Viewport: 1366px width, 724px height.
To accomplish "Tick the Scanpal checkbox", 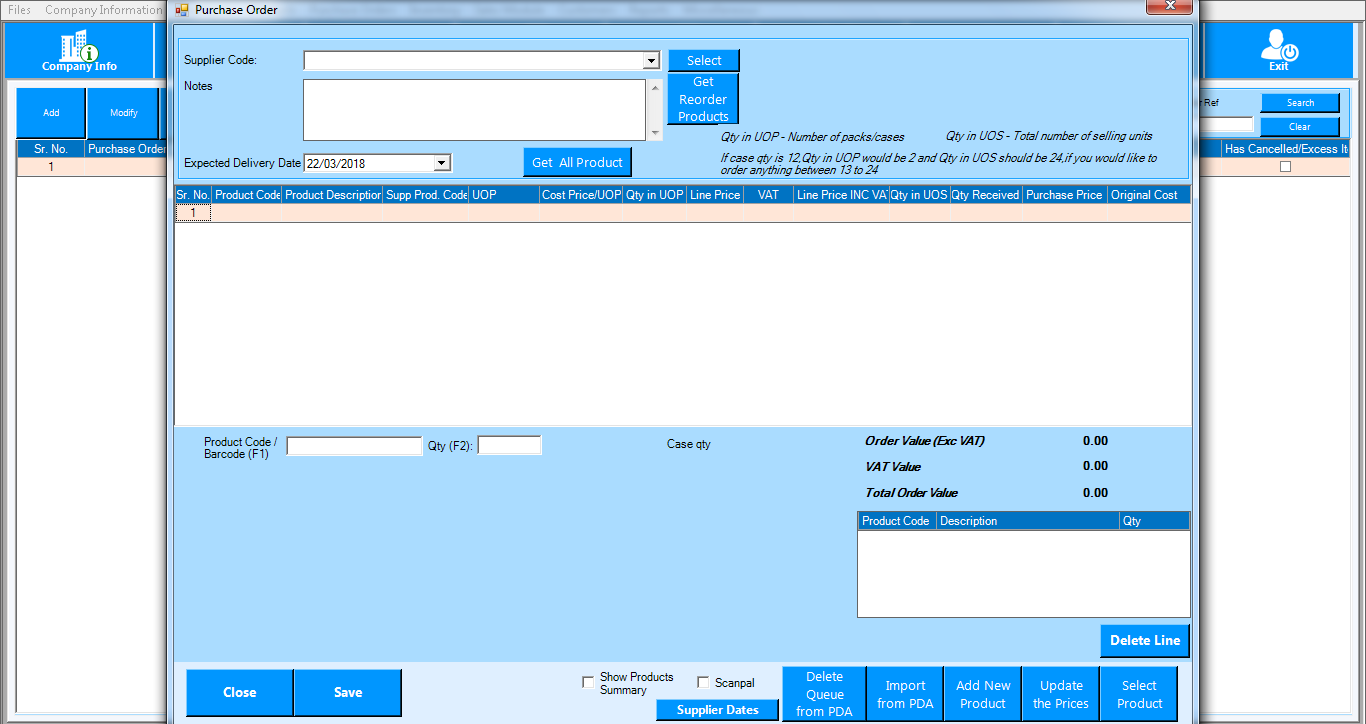I will click(x=703, y=683).
